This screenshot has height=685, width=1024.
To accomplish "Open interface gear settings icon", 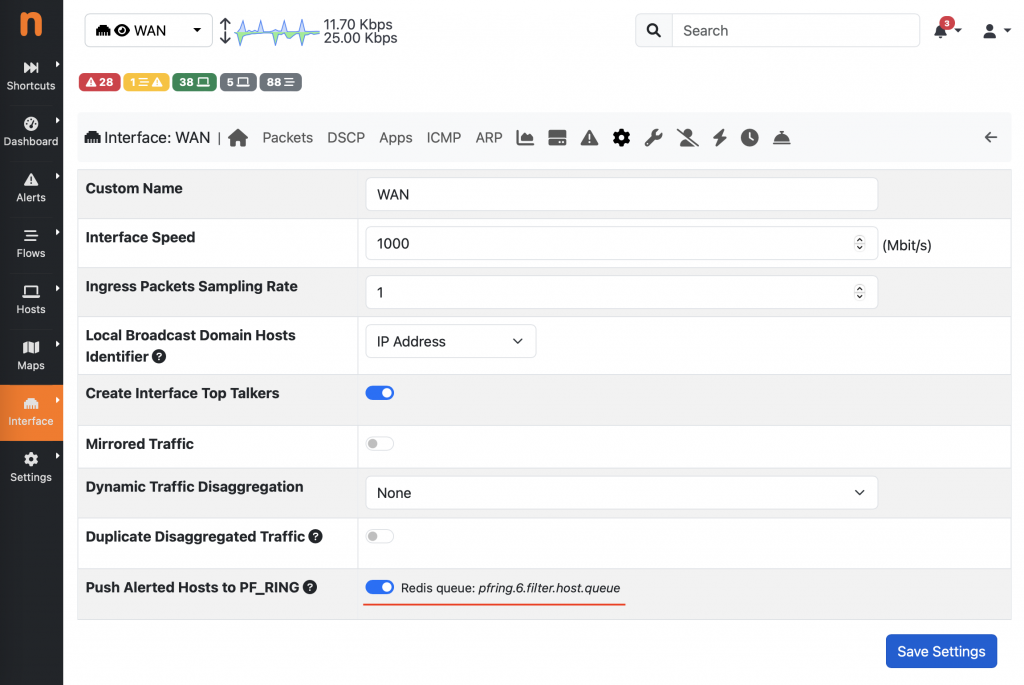I will pyautogui.click(x=621, y=138).
